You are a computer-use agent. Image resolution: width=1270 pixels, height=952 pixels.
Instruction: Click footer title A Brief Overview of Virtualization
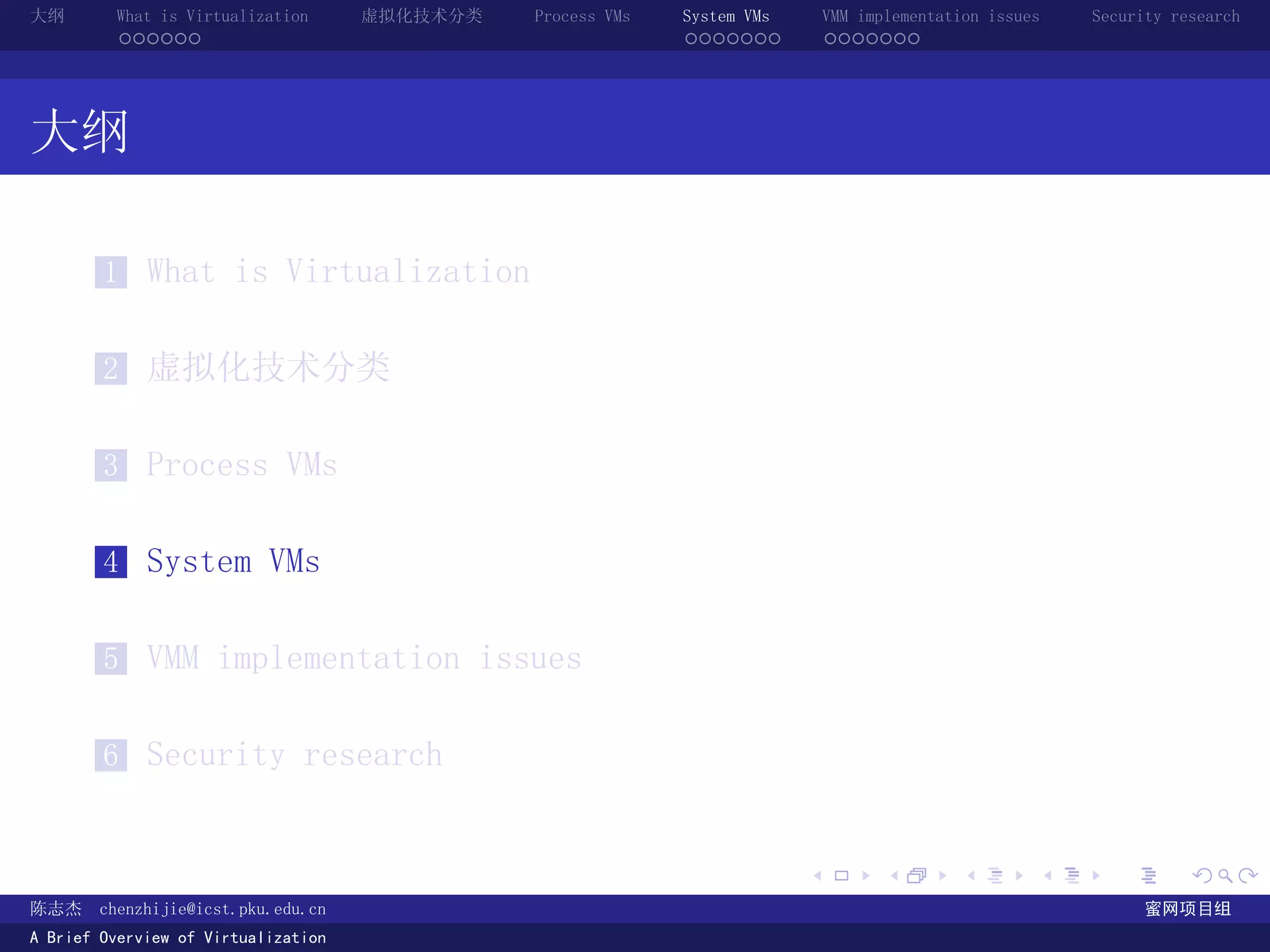tap(178, 938)
